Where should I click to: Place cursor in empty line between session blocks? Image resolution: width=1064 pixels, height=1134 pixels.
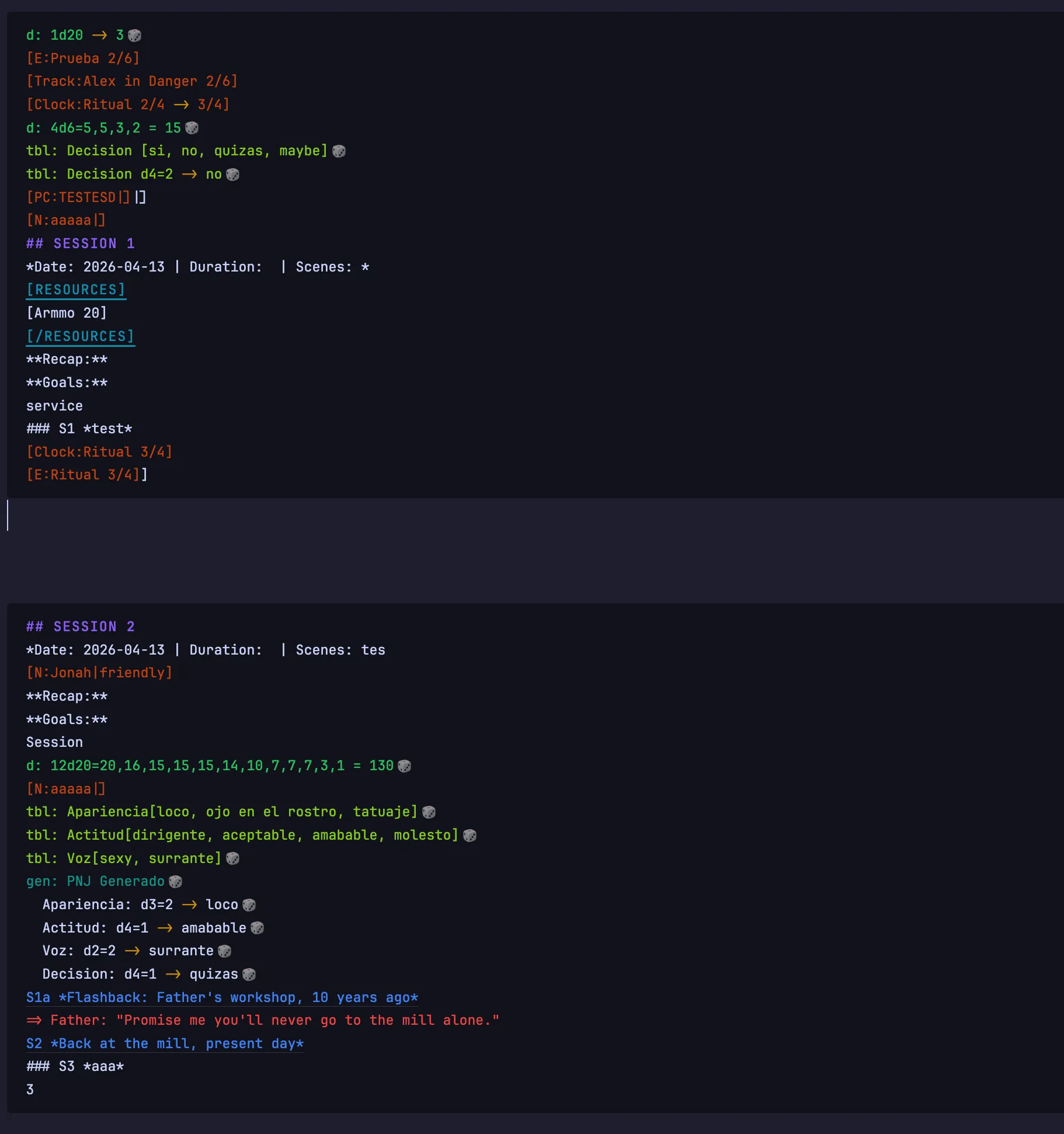point(535,515)
